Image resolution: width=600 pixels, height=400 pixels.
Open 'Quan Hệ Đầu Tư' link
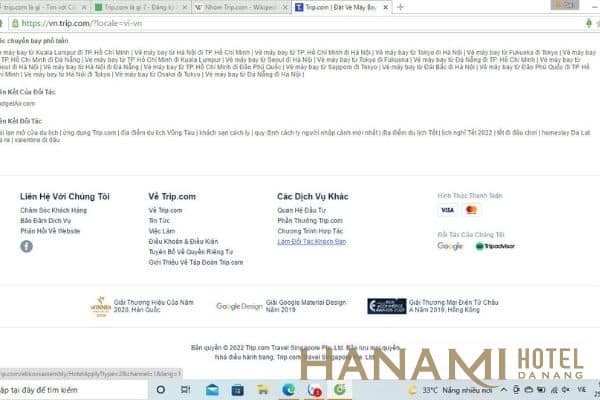[x=302, y=211]
